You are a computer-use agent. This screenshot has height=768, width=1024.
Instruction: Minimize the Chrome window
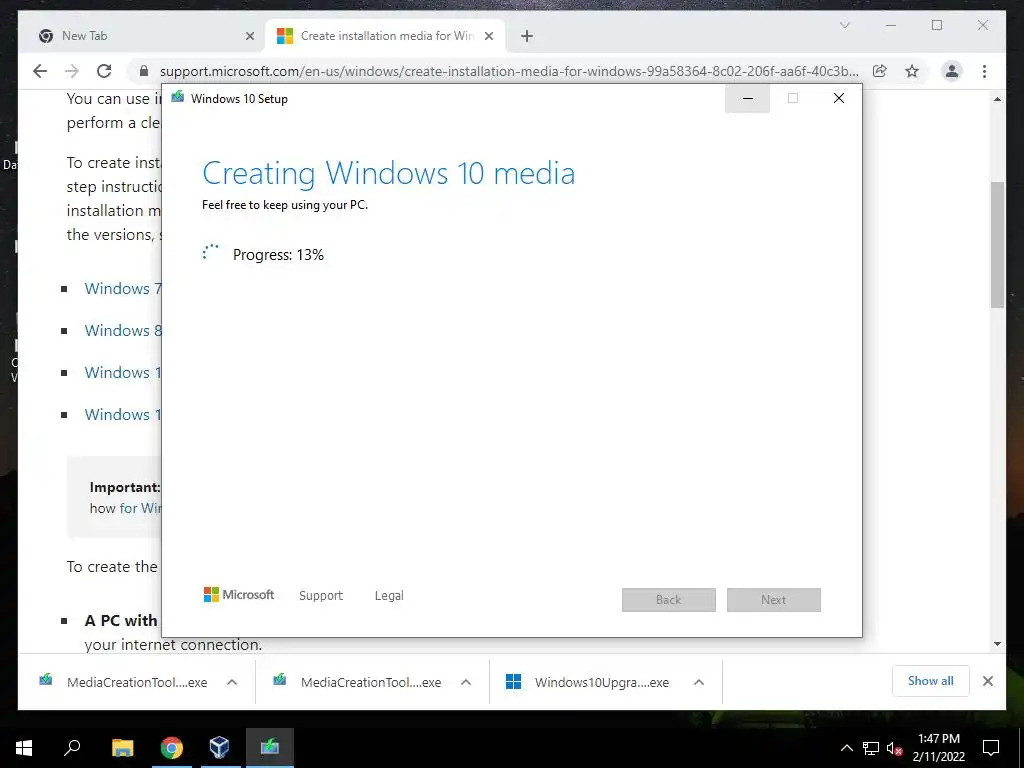[891, 25]
